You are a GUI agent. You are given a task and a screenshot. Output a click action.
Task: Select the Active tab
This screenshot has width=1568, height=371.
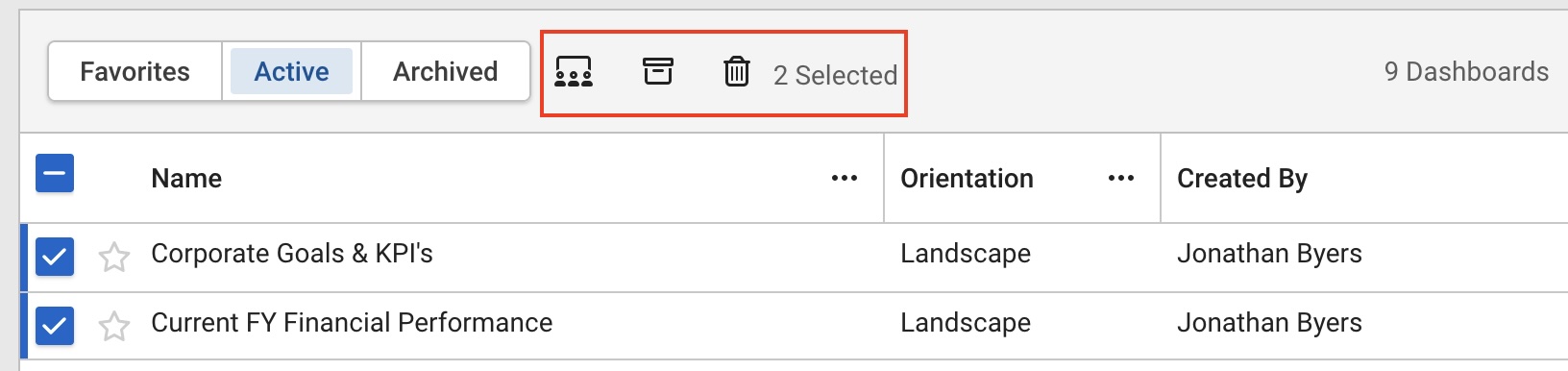pos(292,71)
